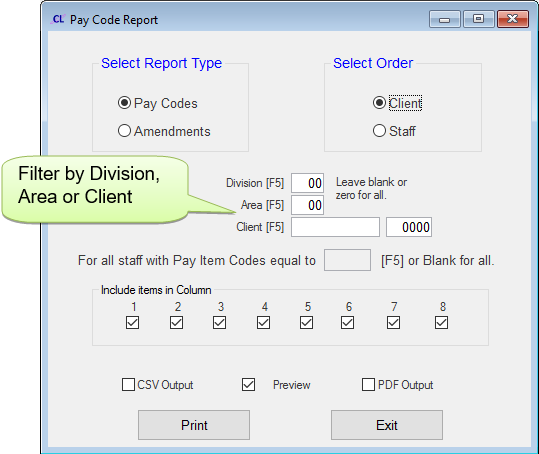Click the 'Pay Code Report' window title

coord(114,20)
